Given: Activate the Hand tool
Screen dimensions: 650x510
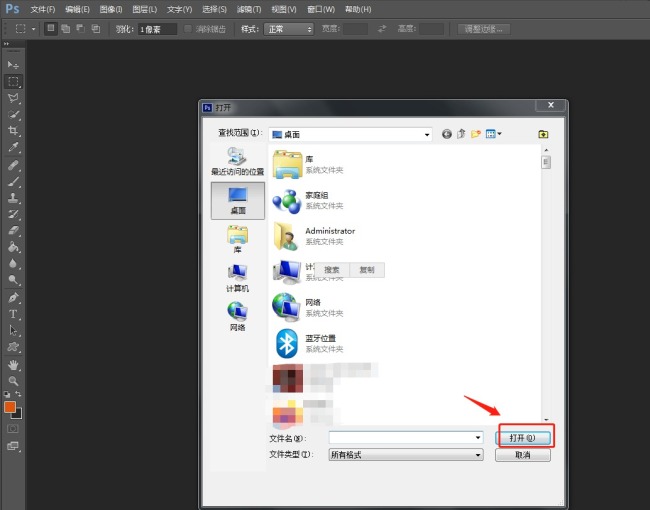Looking at the screenshot, I should pos(14,365).
